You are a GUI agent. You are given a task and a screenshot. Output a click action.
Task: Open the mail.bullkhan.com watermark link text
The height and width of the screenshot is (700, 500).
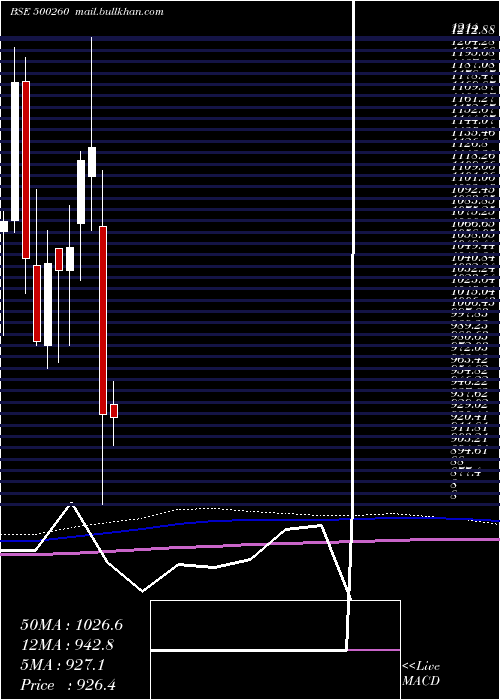coord(118,12)
